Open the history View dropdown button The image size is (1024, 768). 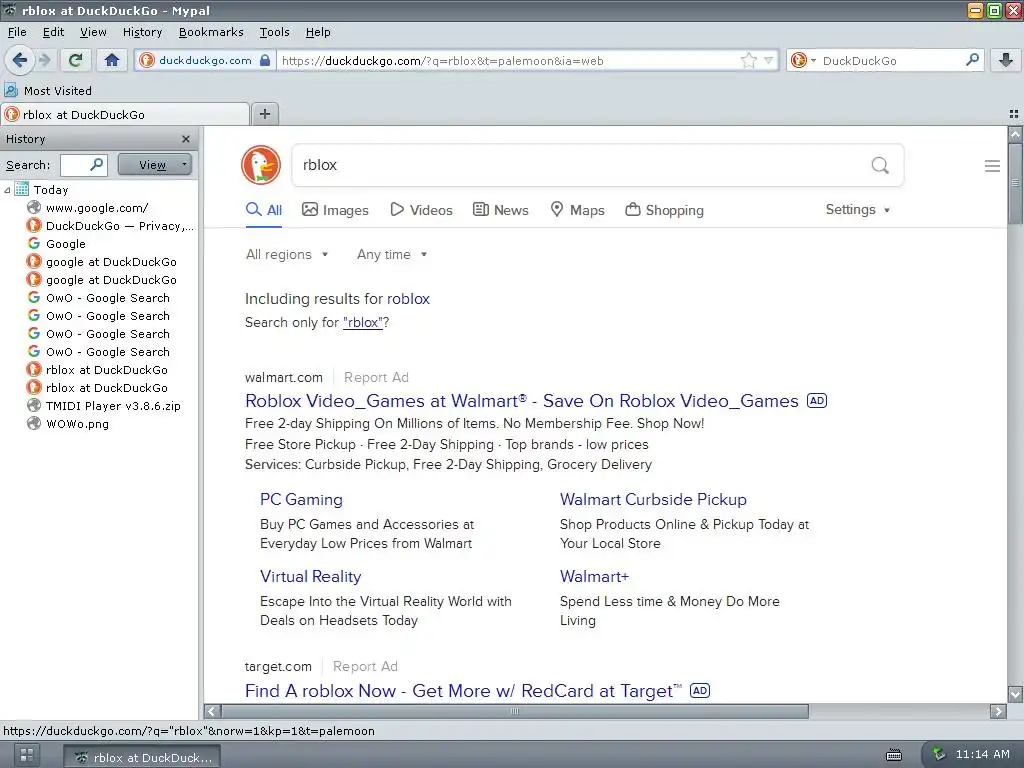point(155,165)
